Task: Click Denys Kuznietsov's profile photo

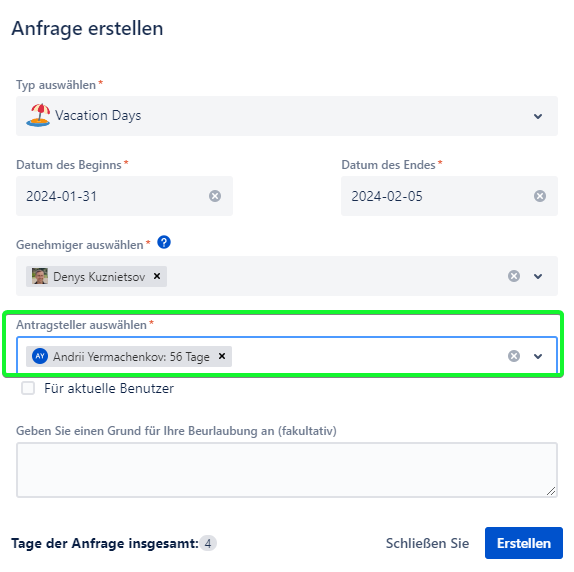Action: (40, 276)
